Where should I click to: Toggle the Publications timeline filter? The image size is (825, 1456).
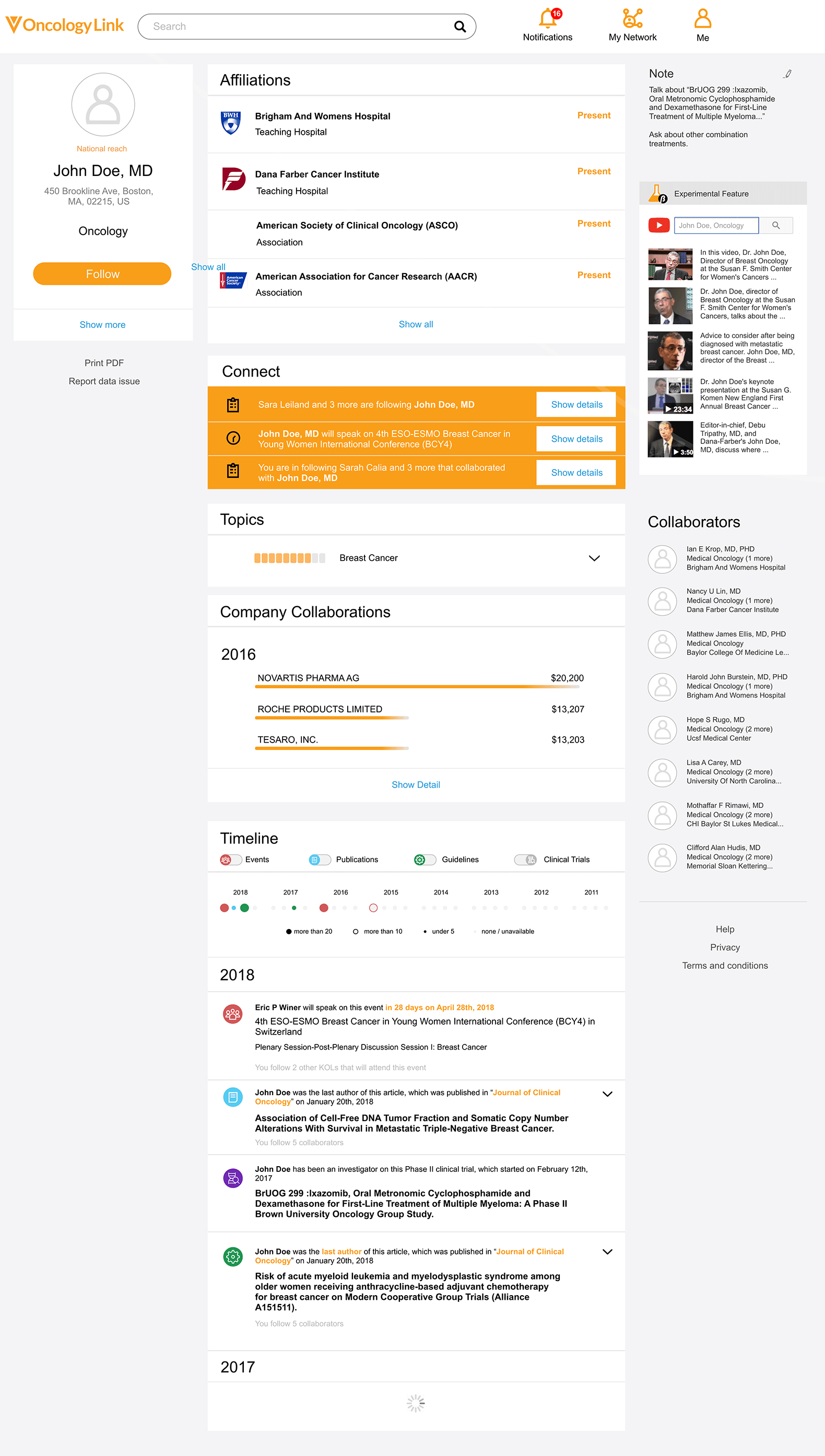(x=320, y=860)
